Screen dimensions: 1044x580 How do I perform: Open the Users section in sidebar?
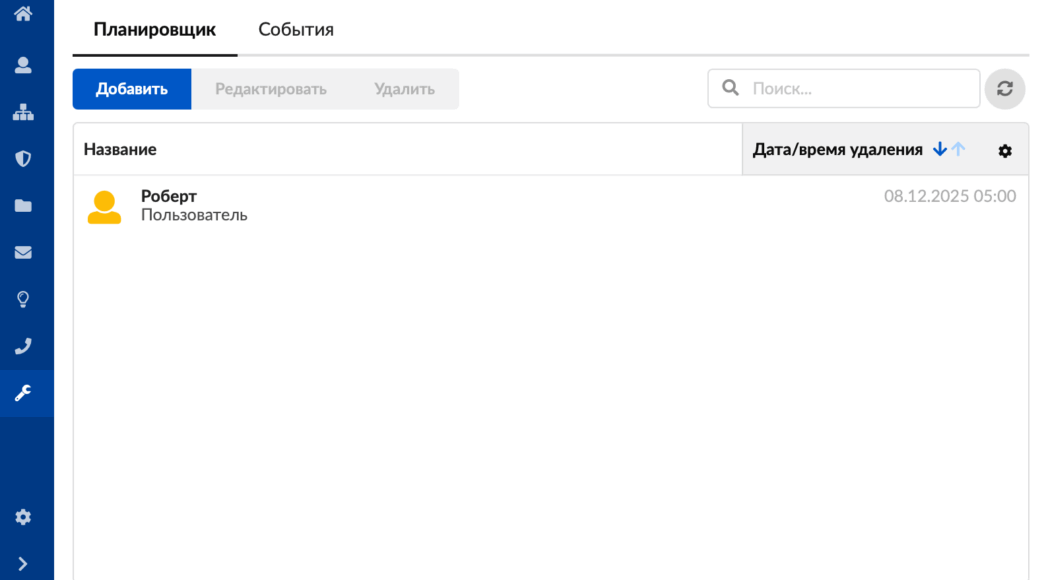click(23, 65)
